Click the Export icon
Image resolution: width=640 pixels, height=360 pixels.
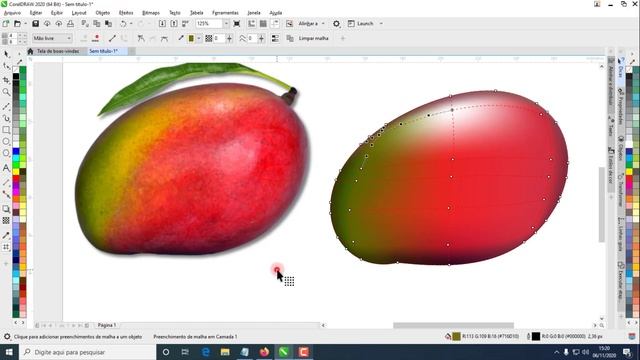tap(174, 24)
